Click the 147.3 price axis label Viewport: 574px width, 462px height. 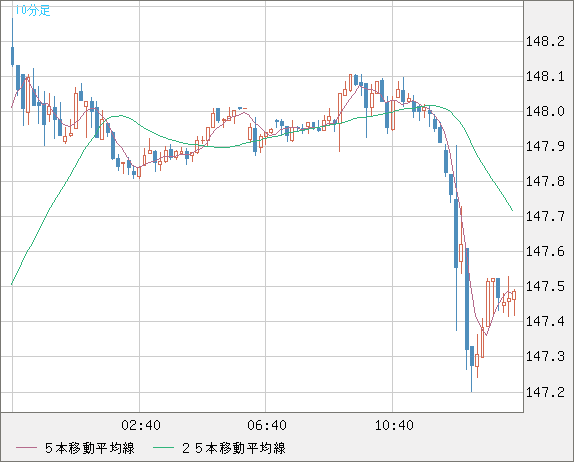545,356
